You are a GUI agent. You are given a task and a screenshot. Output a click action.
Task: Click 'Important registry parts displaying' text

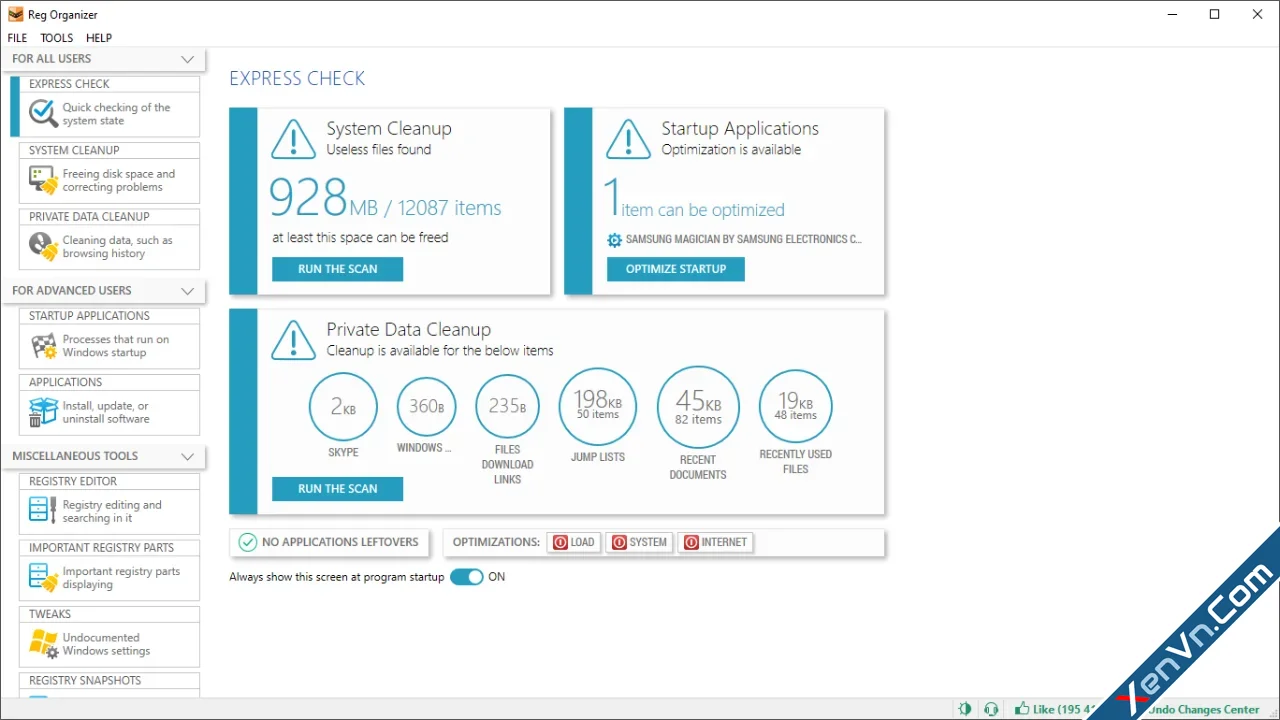click(122, 578)
